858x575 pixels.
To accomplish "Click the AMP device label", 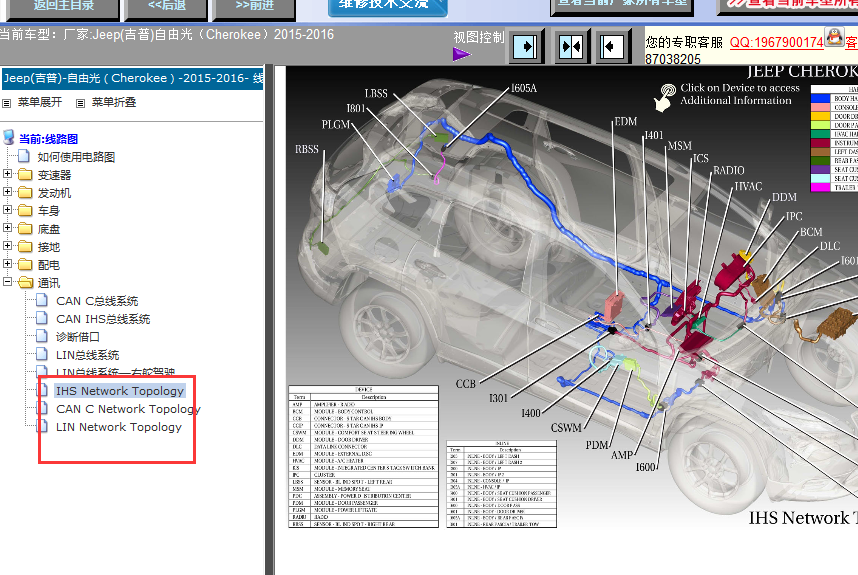I will point(622,455).
